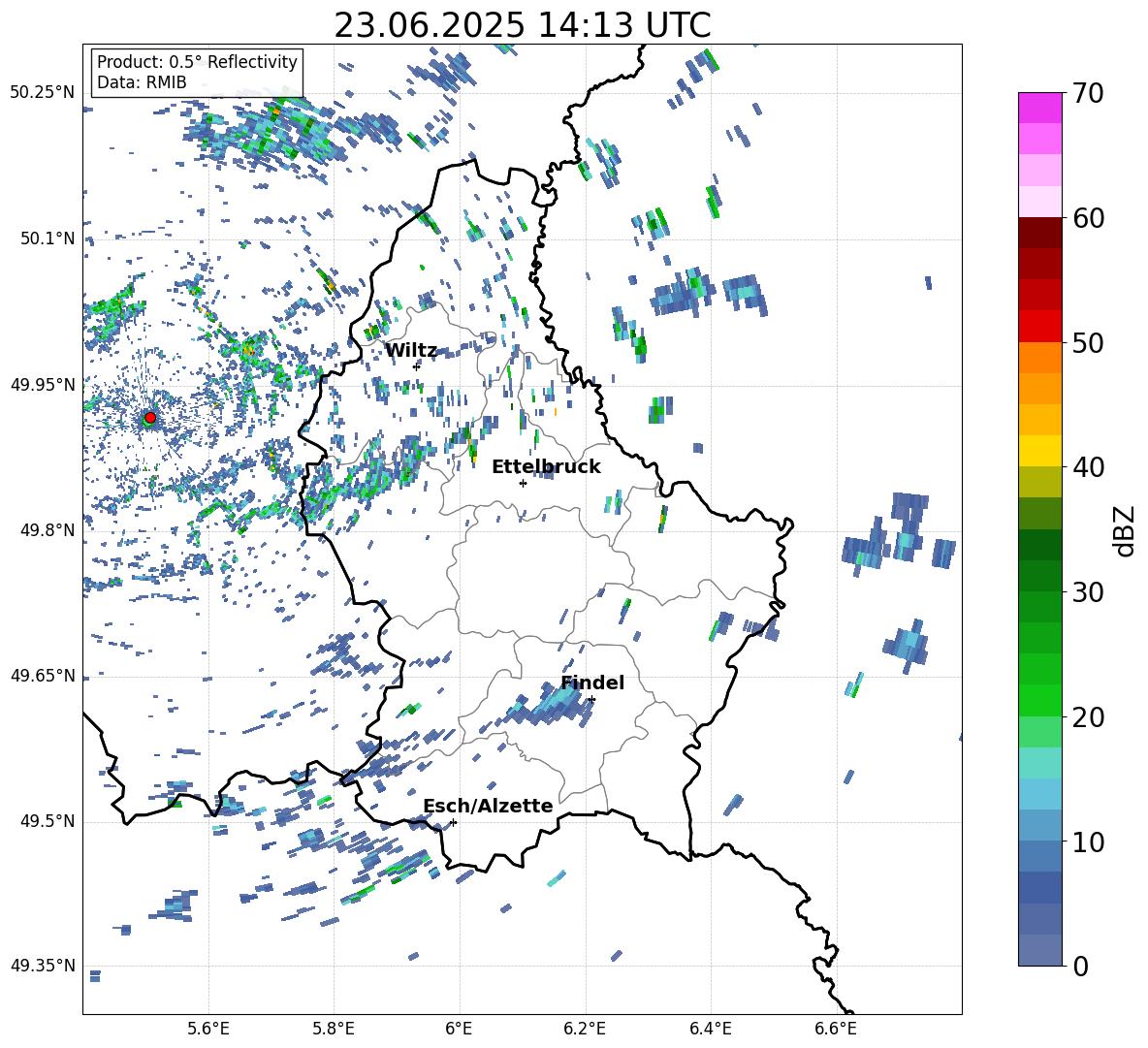Screen dimensions: 1148x1048
Task: Click the Product: 0.5° Reflectivity text
Action: click(197, 62)
